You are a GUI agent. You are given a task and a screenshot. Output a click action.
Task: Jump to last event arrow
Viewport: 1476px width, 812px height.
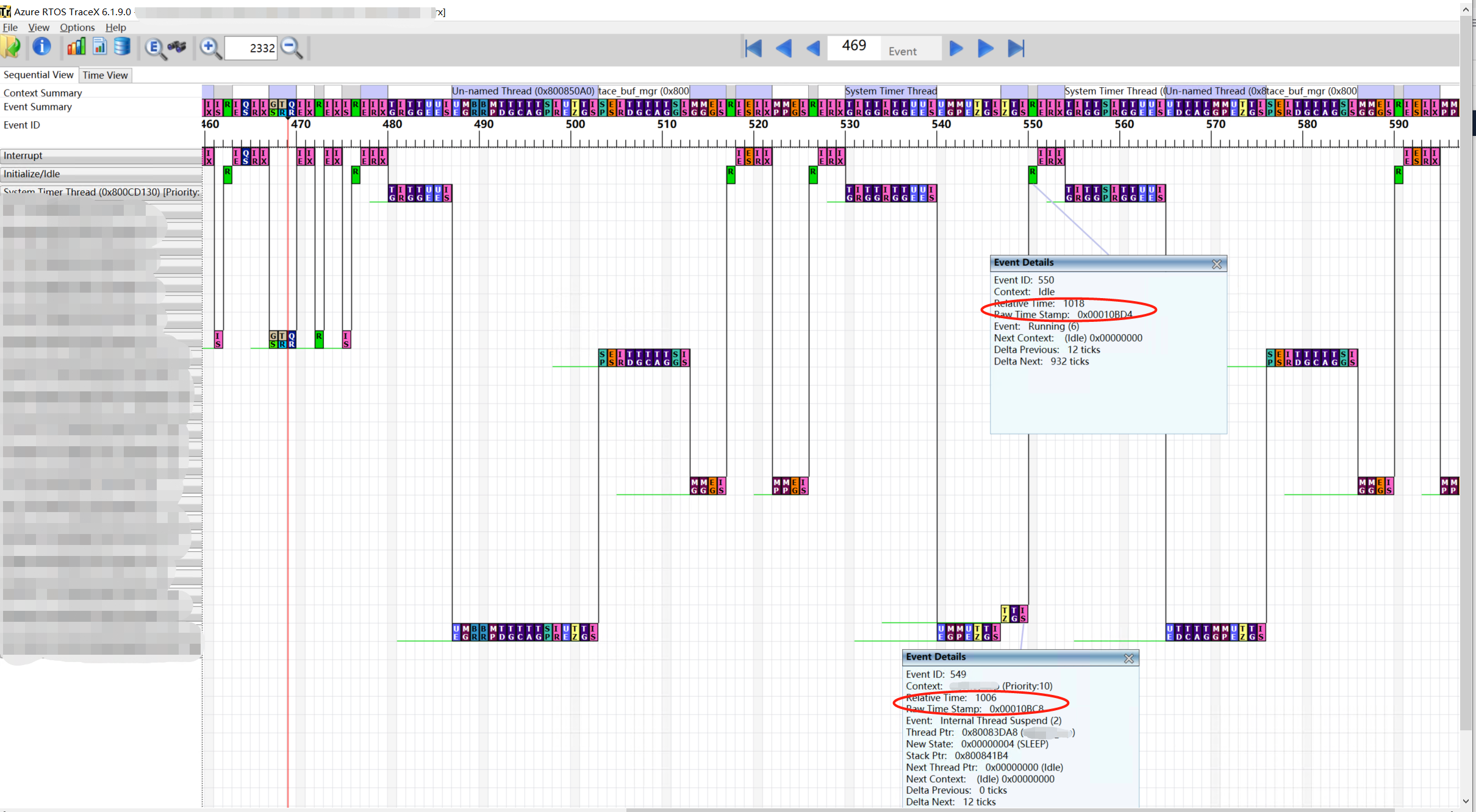click(1016, 48)
